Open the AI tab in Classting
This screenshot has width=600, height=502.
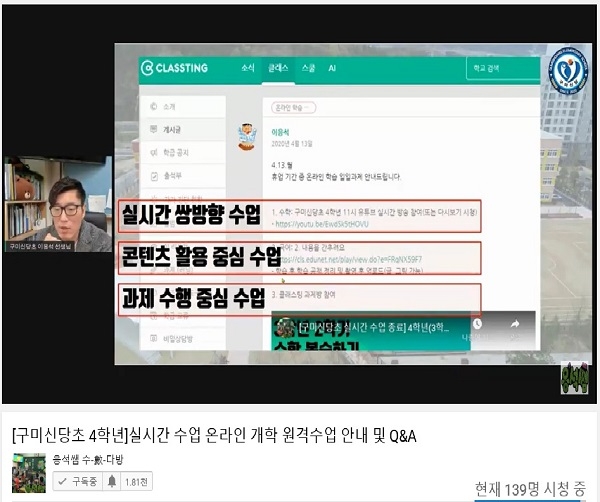pyautogui.click(x=333, y=68)
